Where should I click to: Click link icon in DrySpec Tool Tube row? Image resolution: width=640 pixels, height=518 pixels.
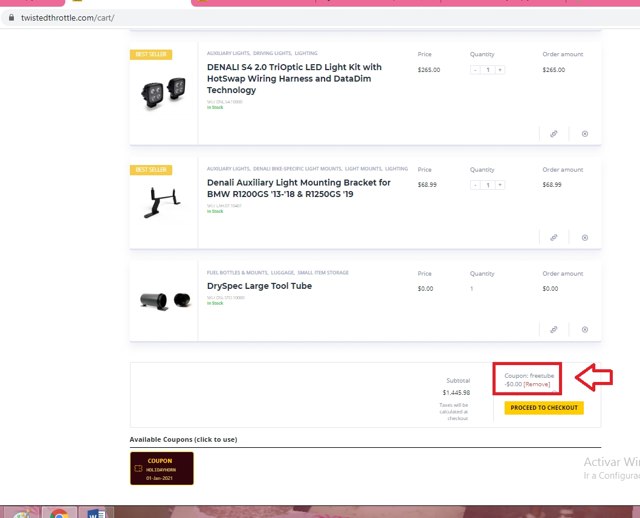point(553,329)
